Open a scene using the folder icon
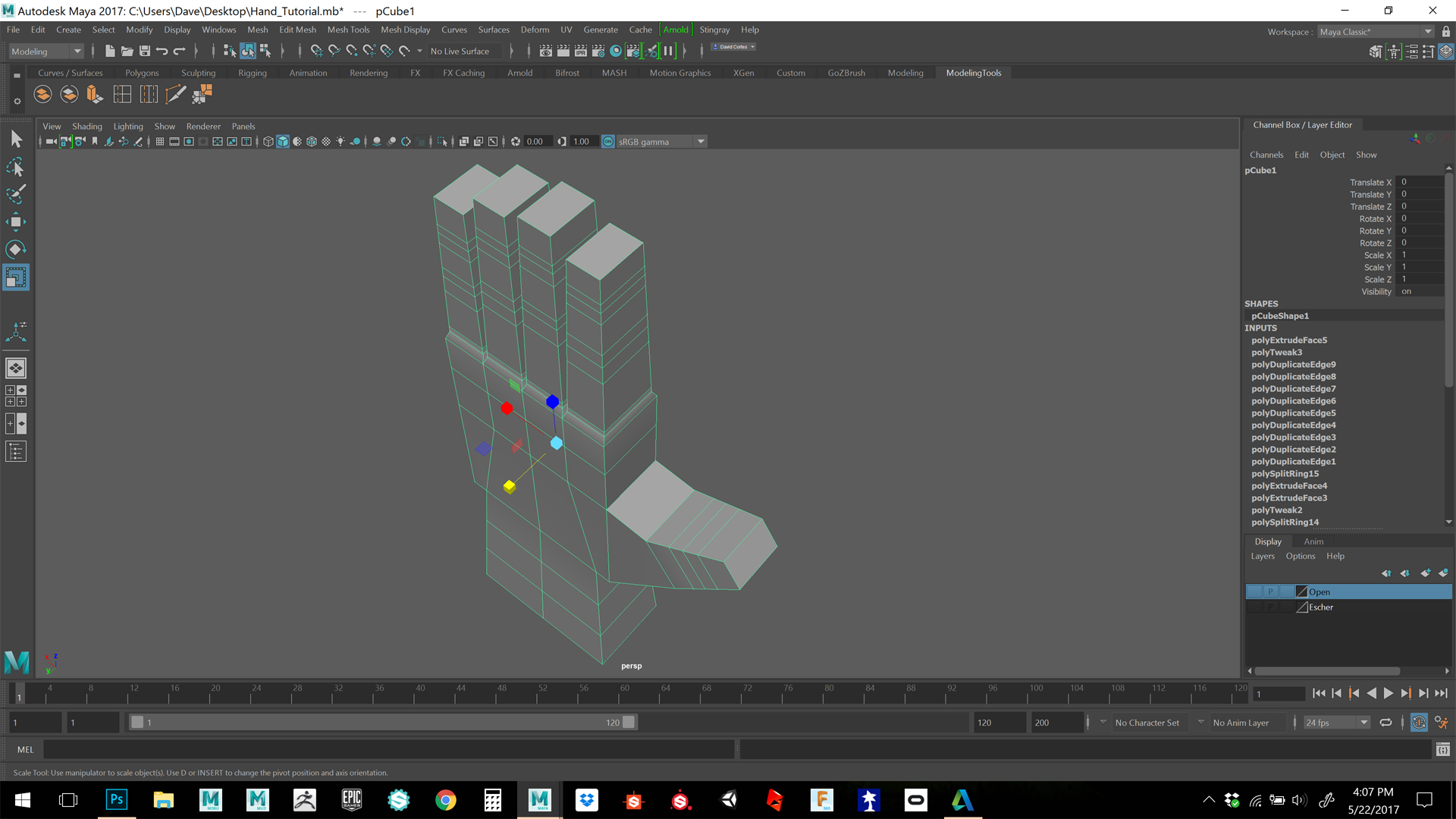Viewport: 1456px width, 819px height. coord(127,51)
